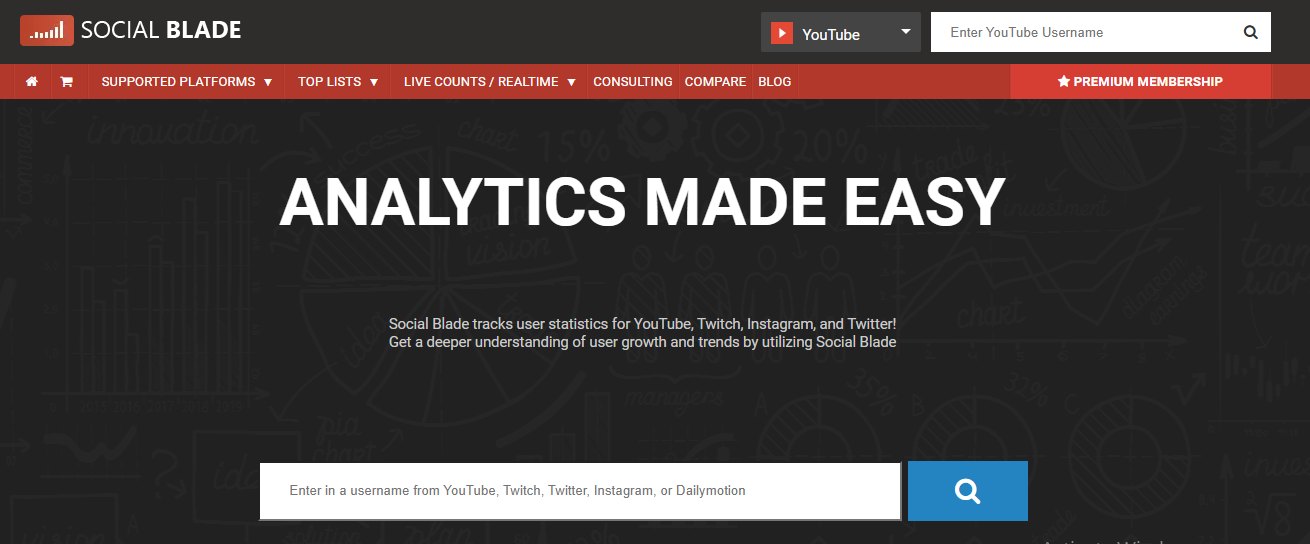This screenshot has width=1310, height=544.
Task: Click the star icon beside Premium Membership
Action: pyautogui.click(x=1063, y=82)
